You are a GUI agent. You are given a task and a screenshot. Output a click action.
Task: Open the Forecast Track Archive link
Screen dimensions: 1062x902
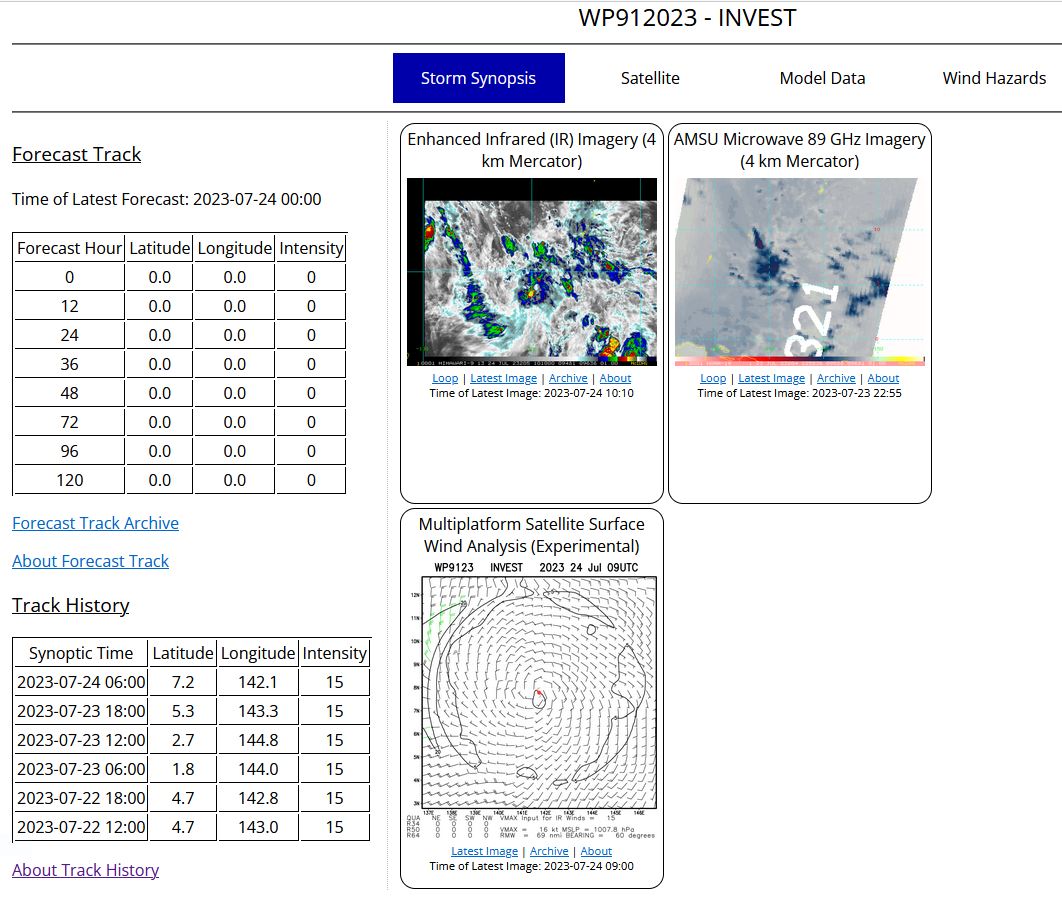coord(95,523)
